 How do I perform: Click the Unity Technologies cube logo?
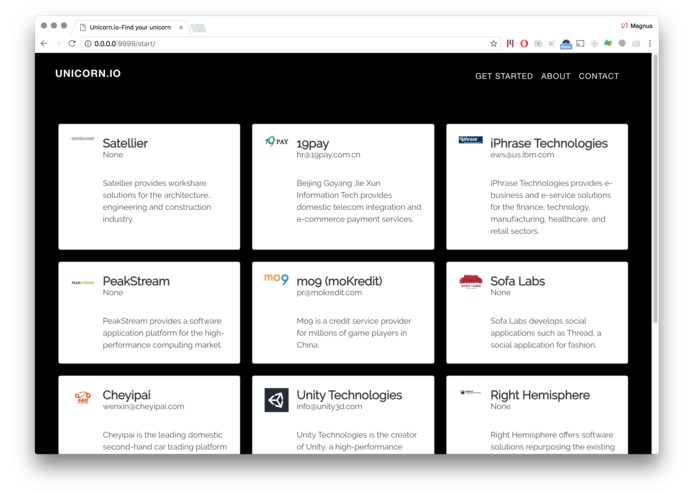click(x=277, y=400)
